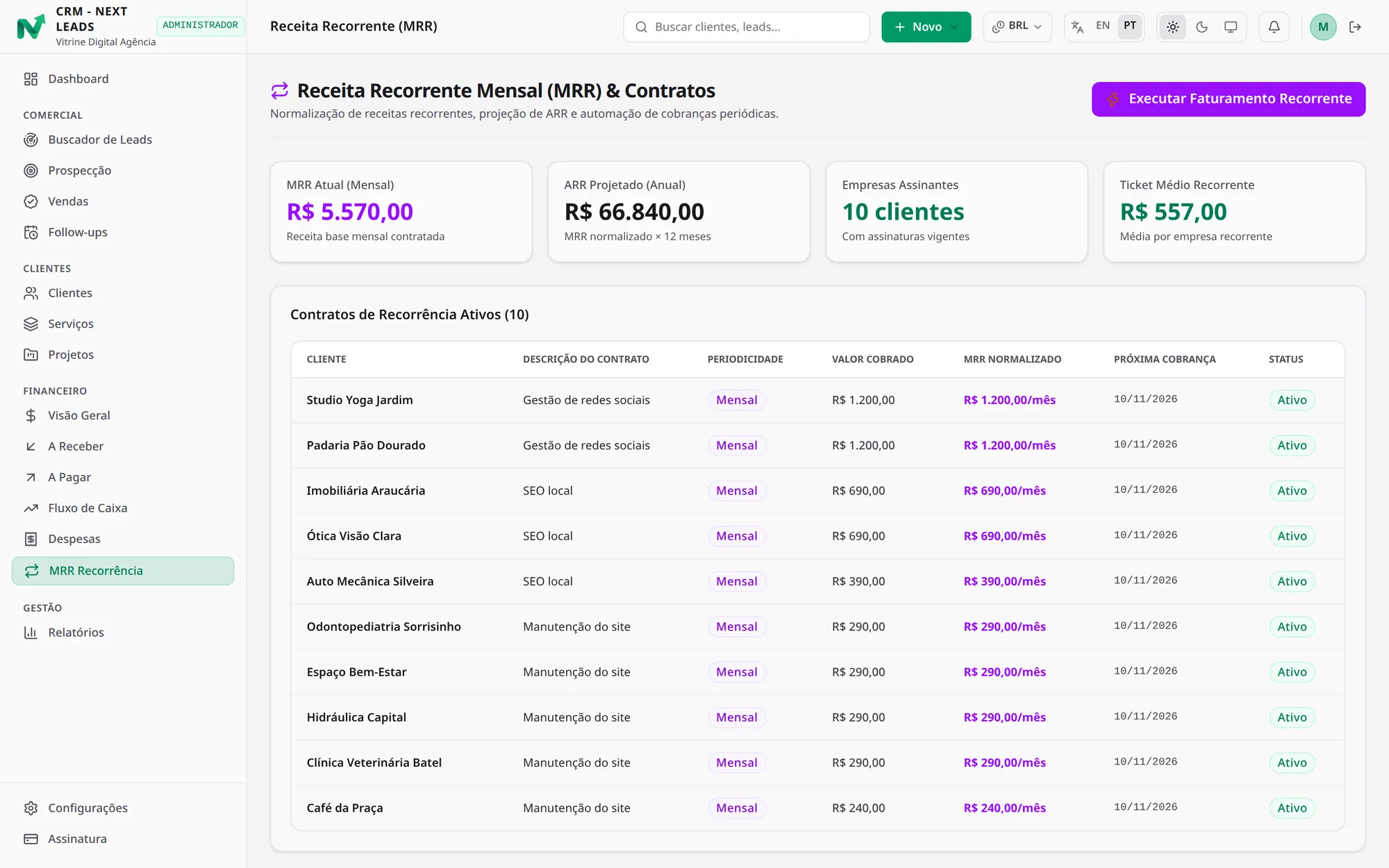Open A Receber menu item
Image resolution: width=1389 pixels, height=868 pixels.
[123, 446]
